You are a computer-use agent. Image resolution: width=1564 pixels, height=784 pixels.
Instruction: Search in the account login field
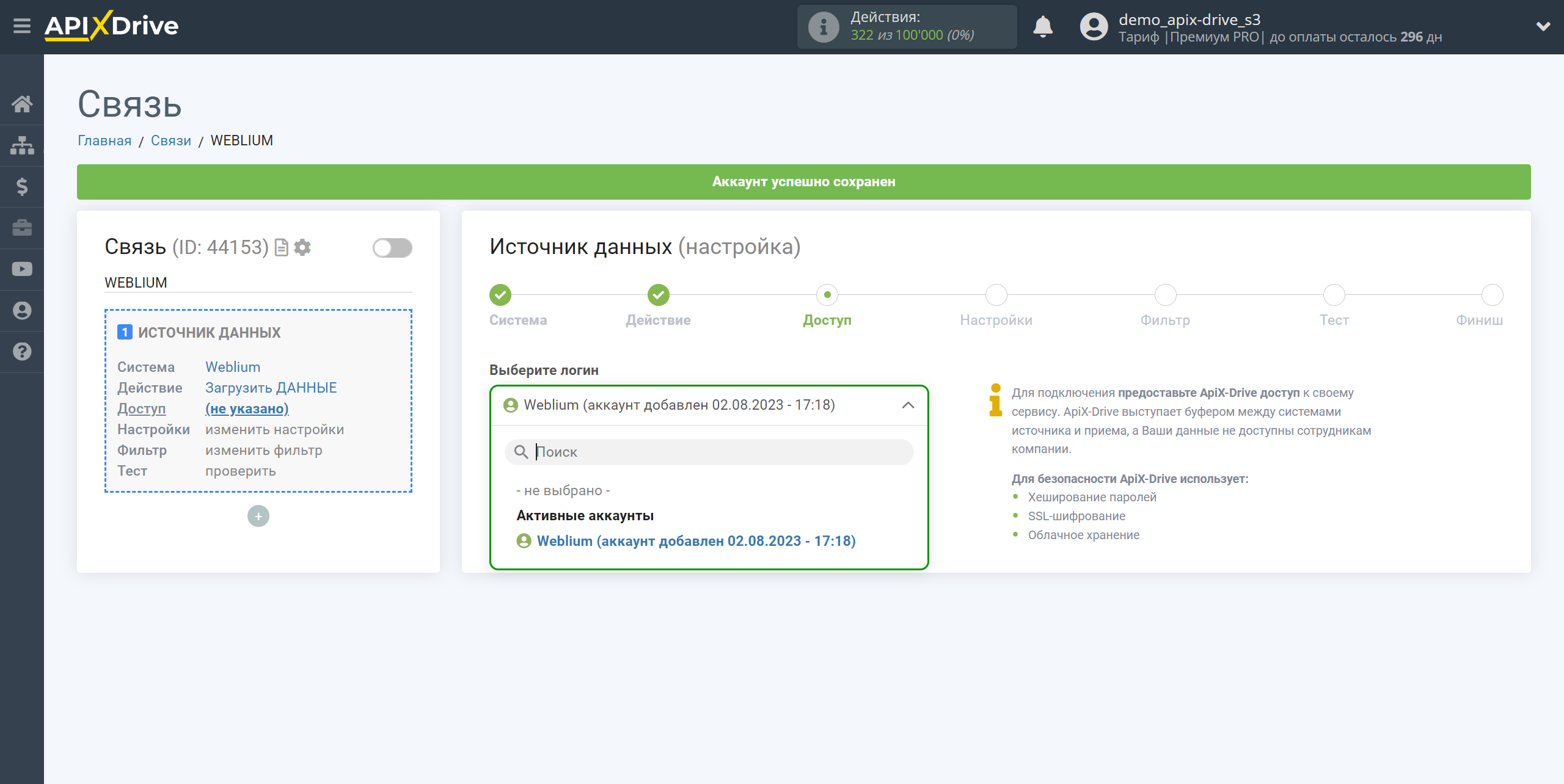click(710, 451)
